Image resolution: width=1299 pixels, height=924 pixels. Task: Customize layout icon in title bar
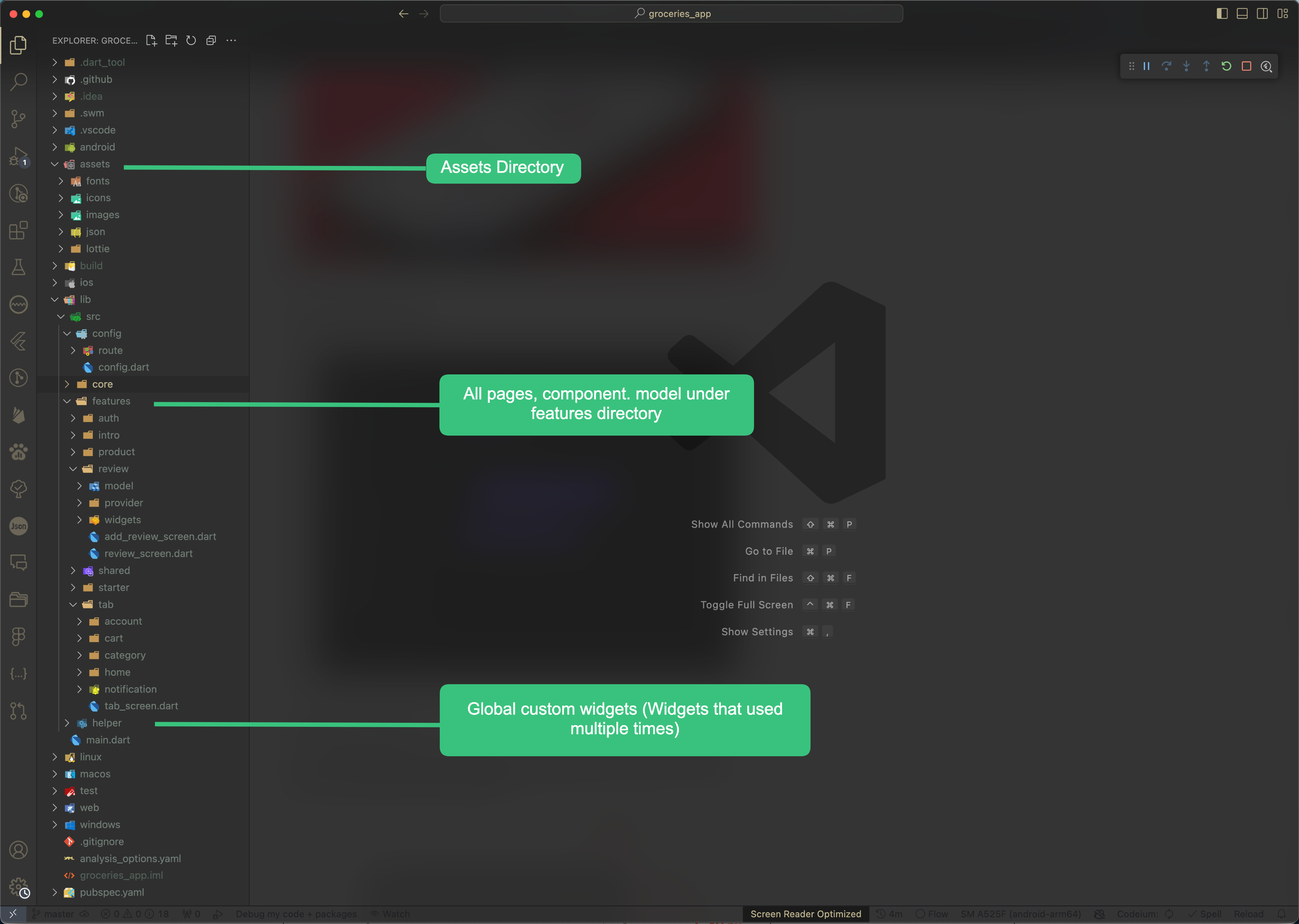click(1282, 14)
